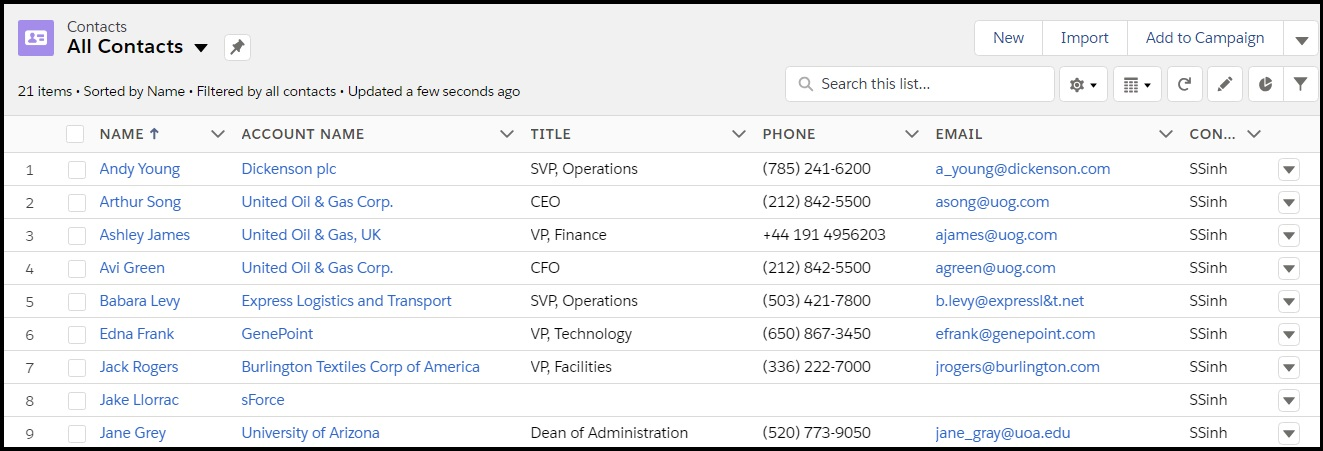
Task: Click the Contacts object icon
Action: [x=36, y=38]
